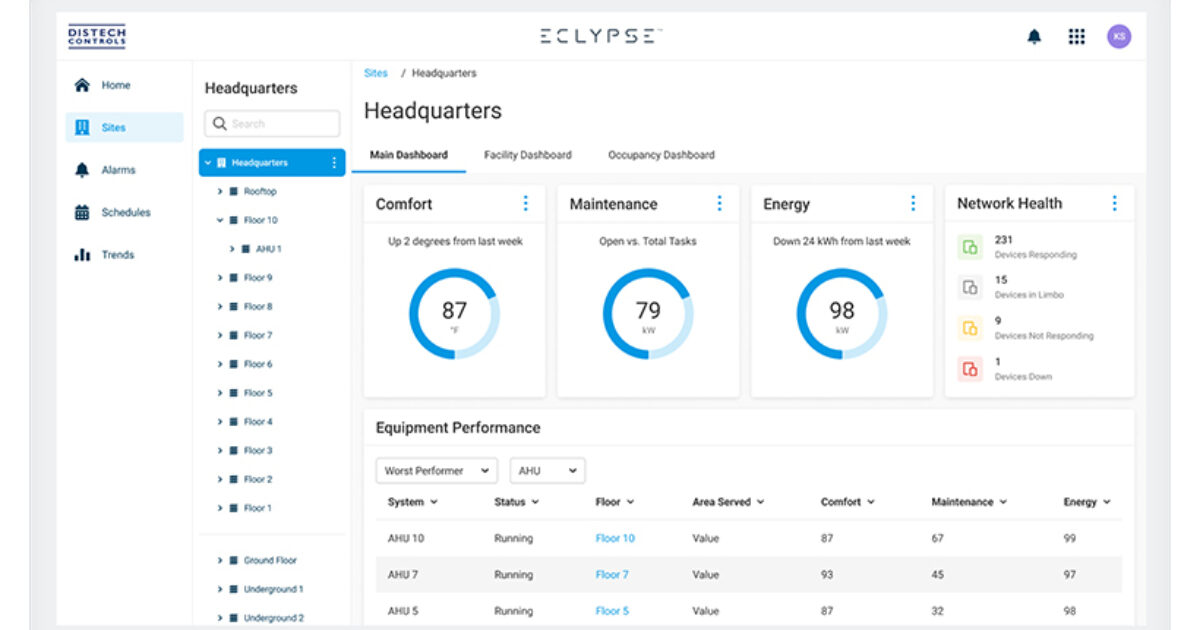Viewport: 1200px width, 630px height.
Task: Click the Sites breadcrumb link
Action: (375, 72)
